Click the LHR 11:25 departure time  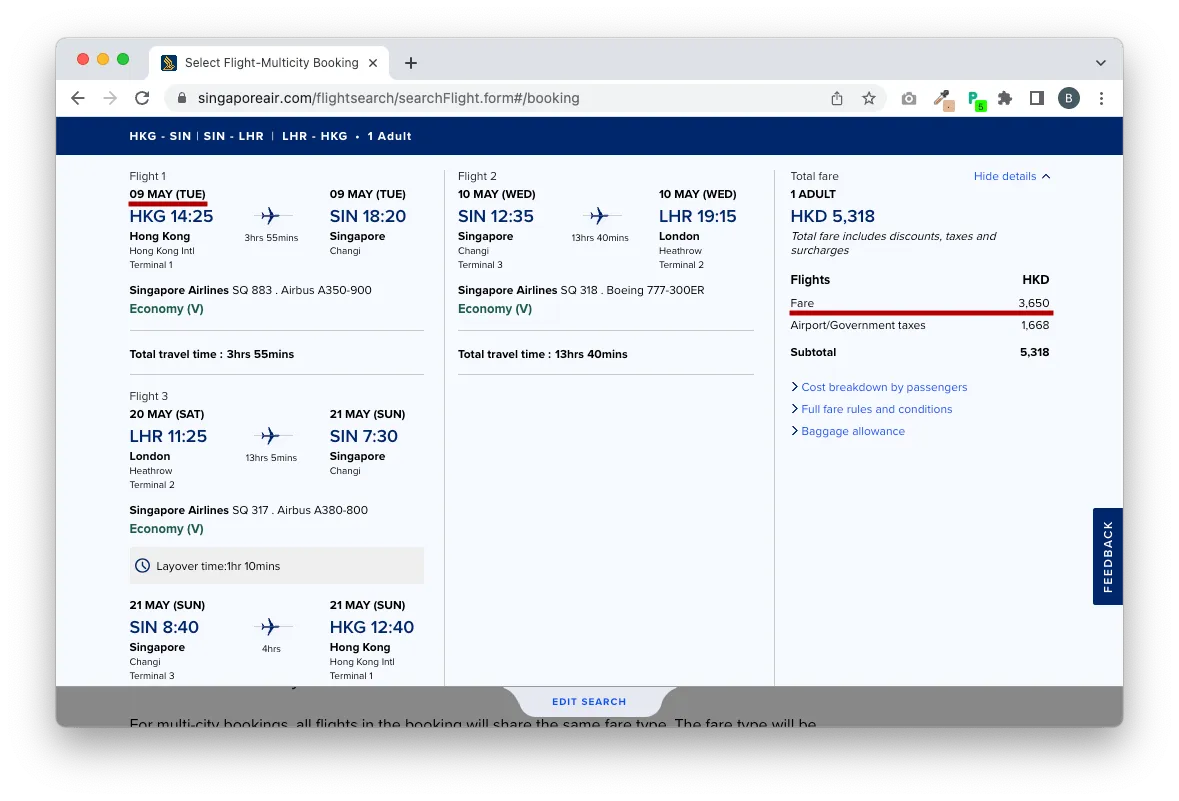(168, 435)
